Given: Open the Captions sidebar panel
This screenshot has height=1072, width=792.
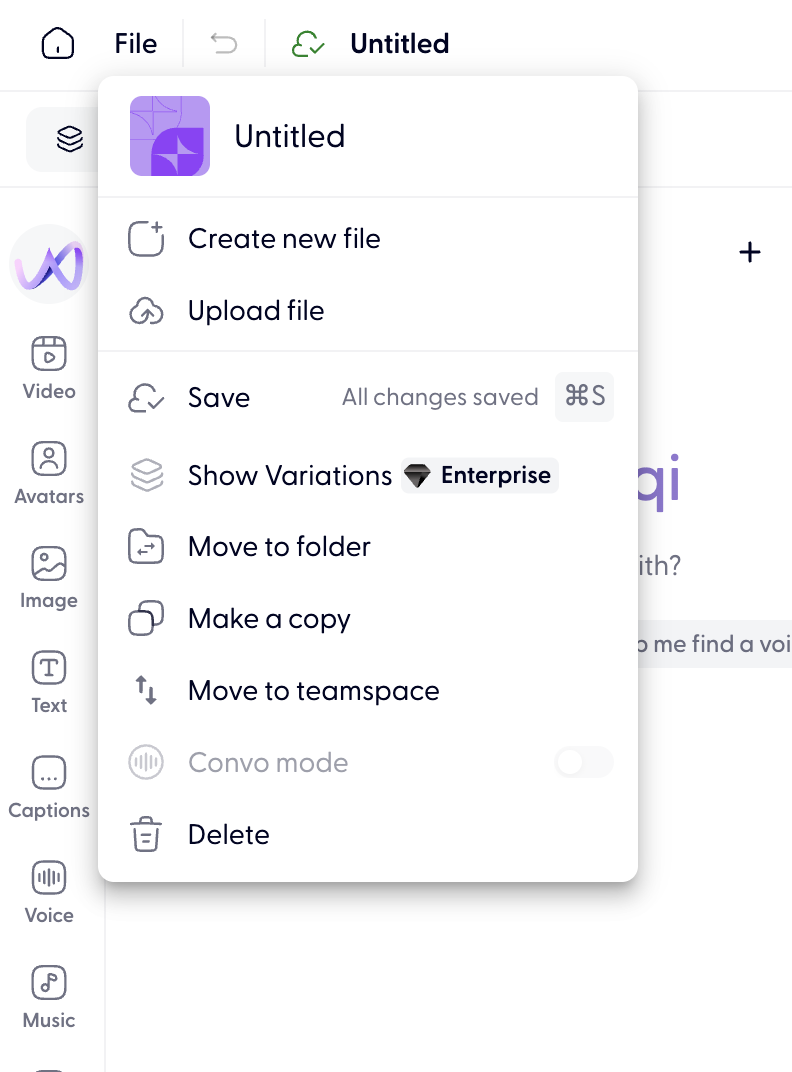Looking at the screenshot, I should 49,788.
